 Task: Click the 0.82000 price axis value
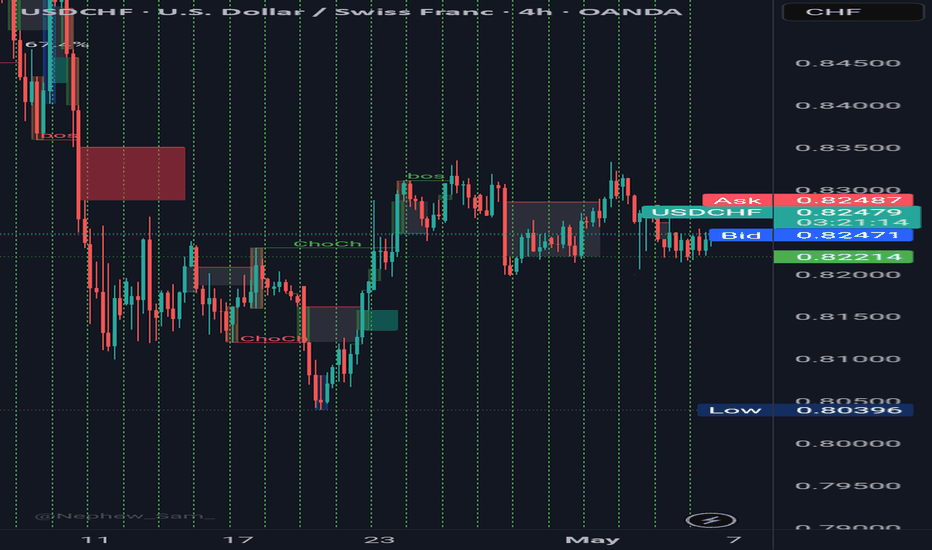click(848, 274)
